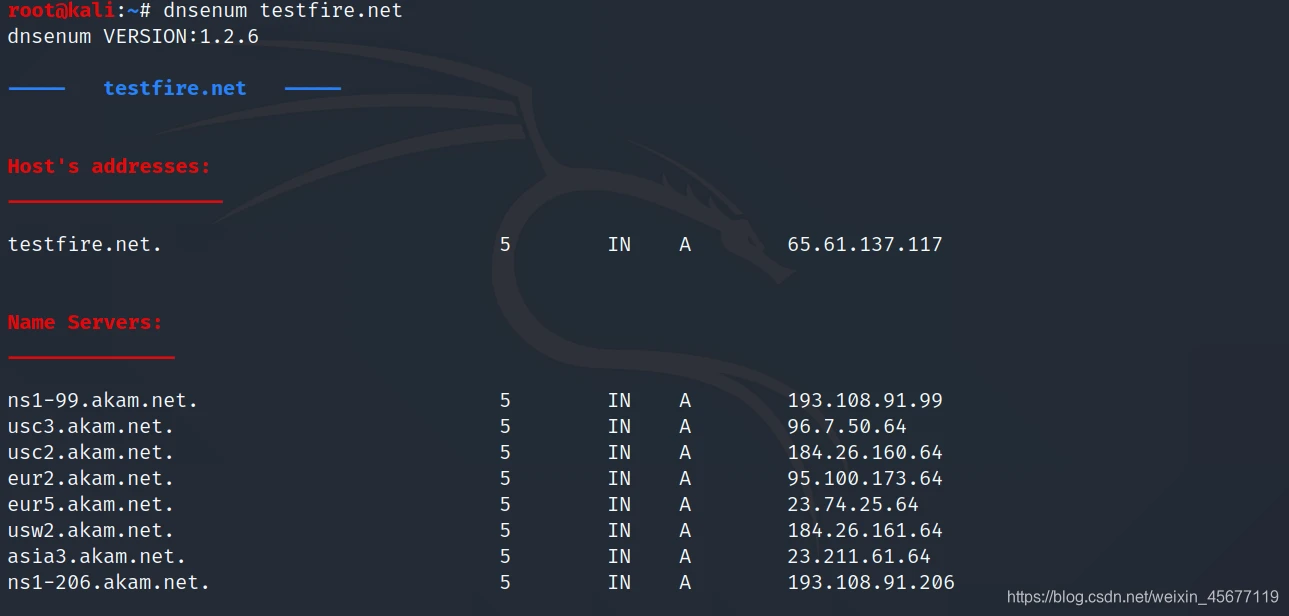Click IP address 95.100.173.64
Image resolution: width=1289 pixels, height=616 pixels.
864,479
